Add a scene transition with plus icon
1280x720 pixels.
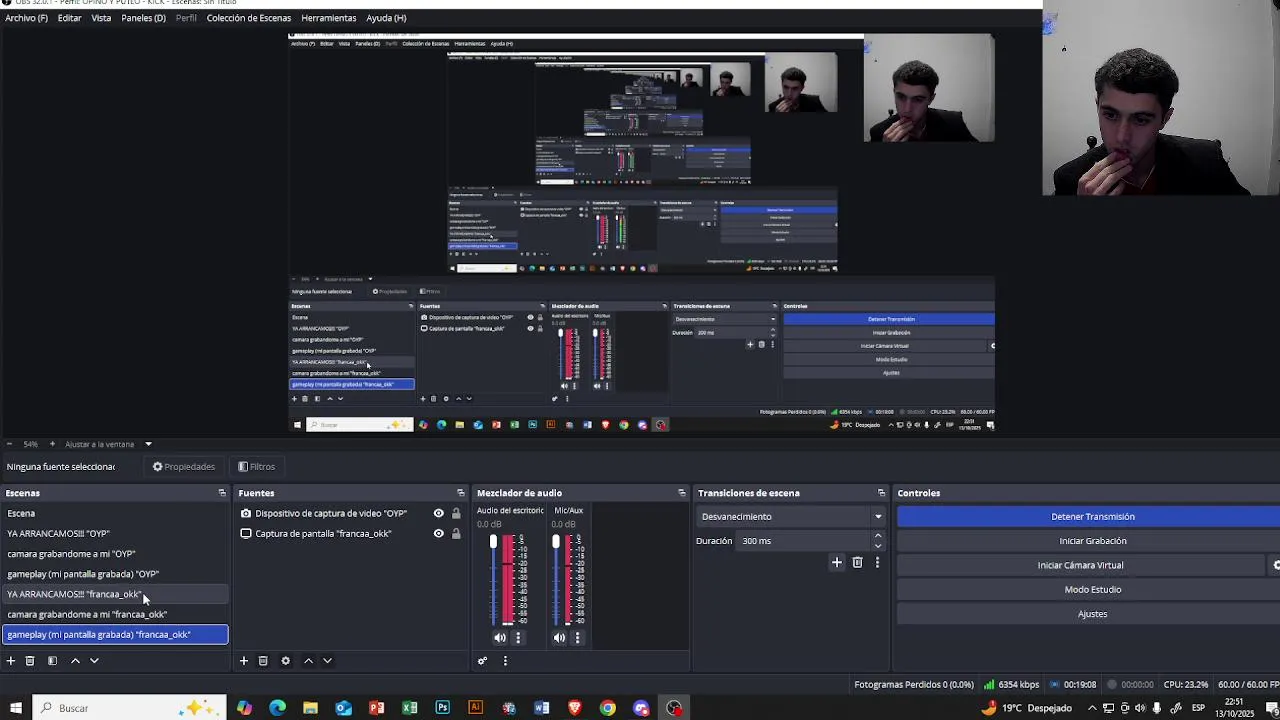pos(837,563)
